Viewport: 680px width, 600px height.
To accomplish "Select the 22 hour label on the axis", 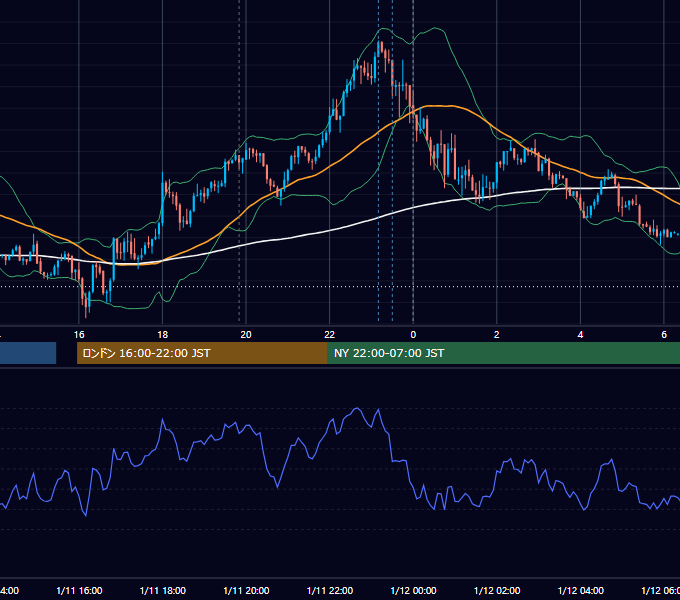I will pyautogui.click(x=330, y=335).
